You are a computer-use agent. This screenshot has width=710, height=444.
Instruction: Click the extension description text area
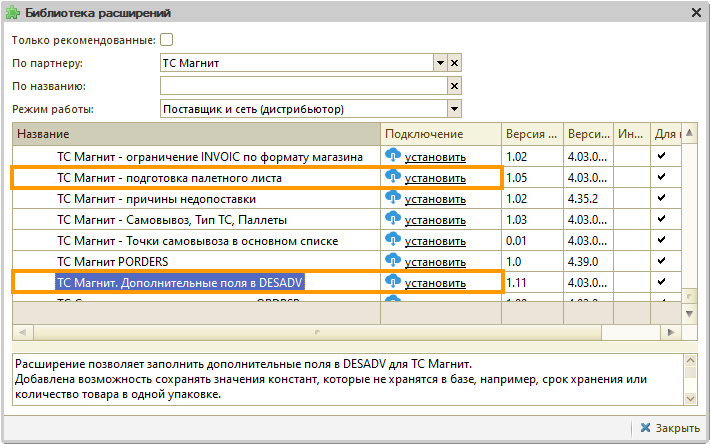[348, 379]
